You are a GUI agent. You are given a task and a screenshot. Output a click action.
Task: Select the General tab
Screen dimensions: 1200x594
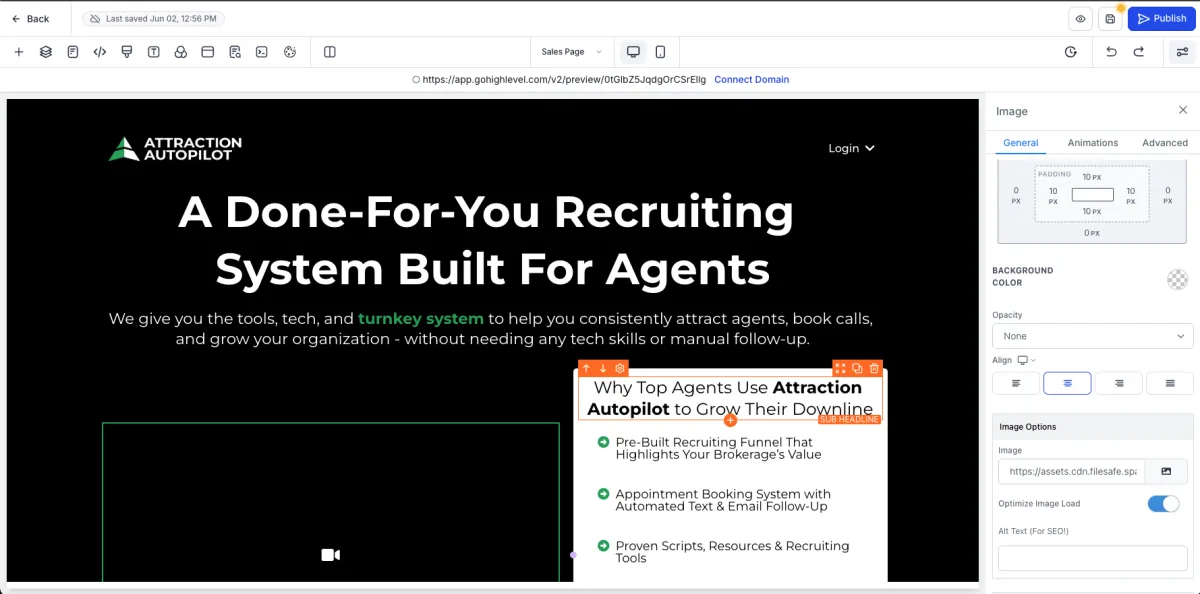click(x=1021, y=143)
